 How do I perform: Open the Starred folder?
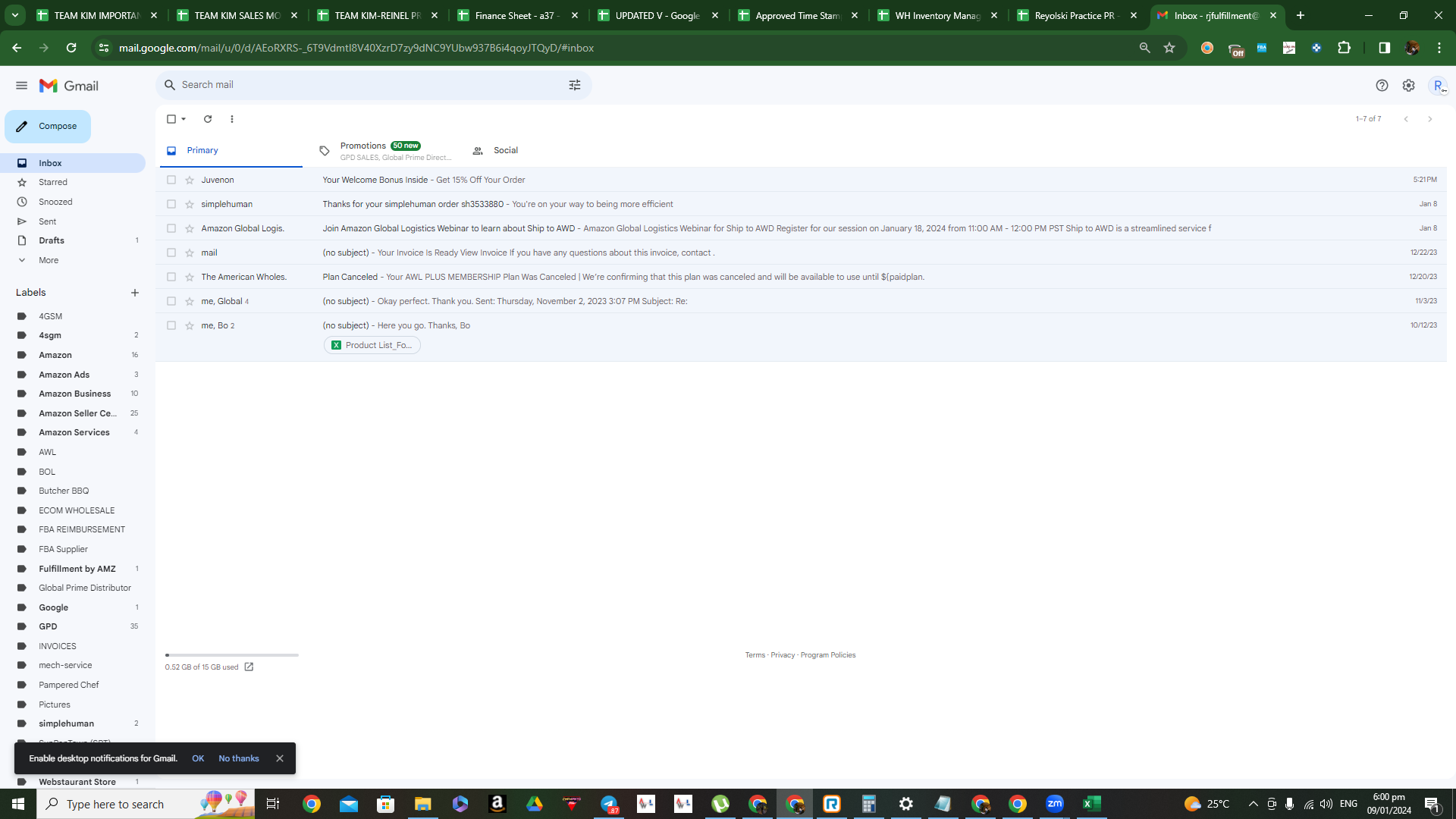(73, 182)
